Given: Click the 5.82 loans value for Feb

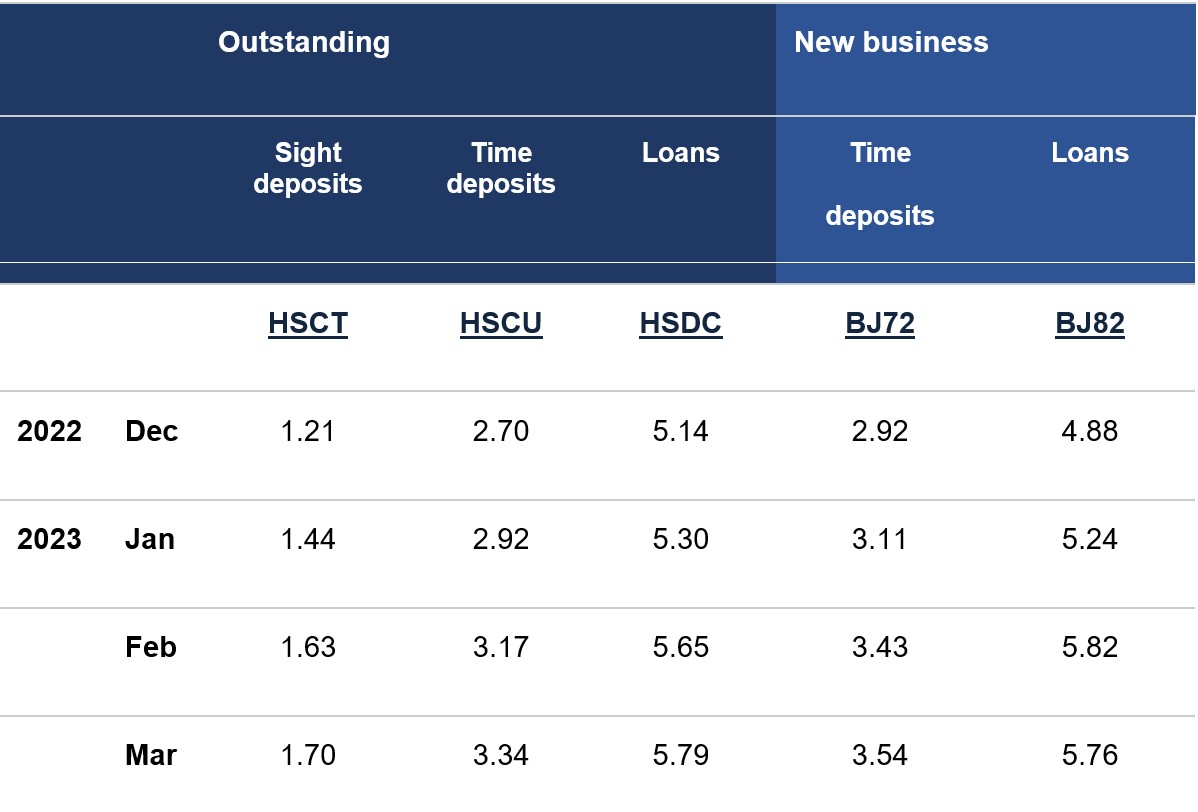Looking at the screenshot, I should (x=1090, y=648).
